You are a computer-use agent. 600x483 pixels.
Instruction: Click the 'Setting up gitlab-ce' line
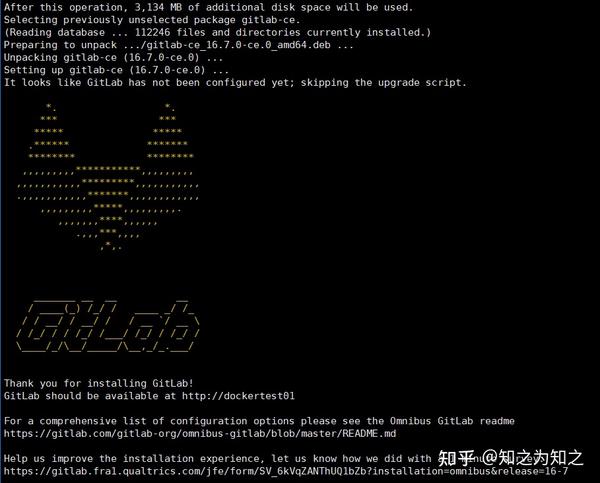click(x=116, y=70)
